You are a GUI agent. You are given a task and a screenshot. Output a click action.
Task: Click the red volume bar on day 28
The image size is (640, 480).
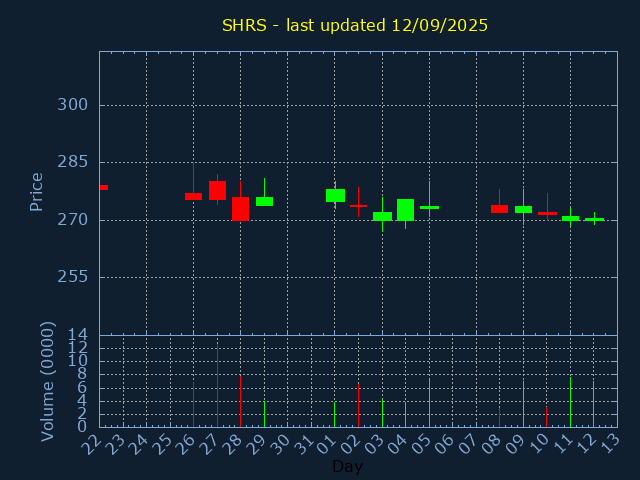[x=240, y=401]
